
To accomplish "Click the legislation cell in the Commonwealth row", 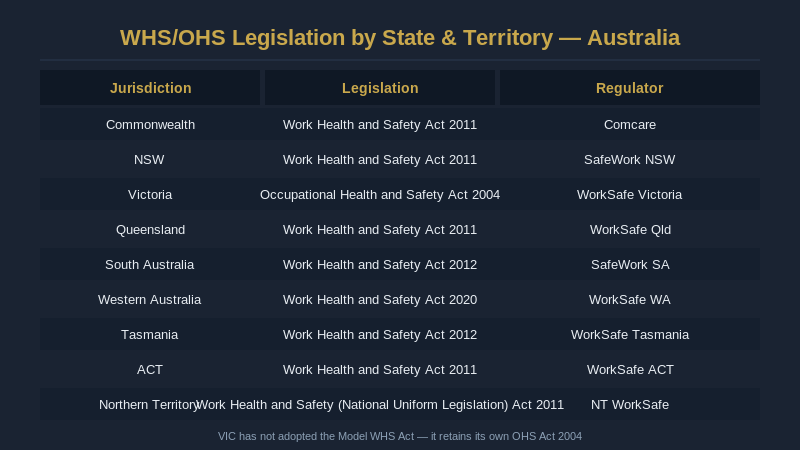I will 380,124.
